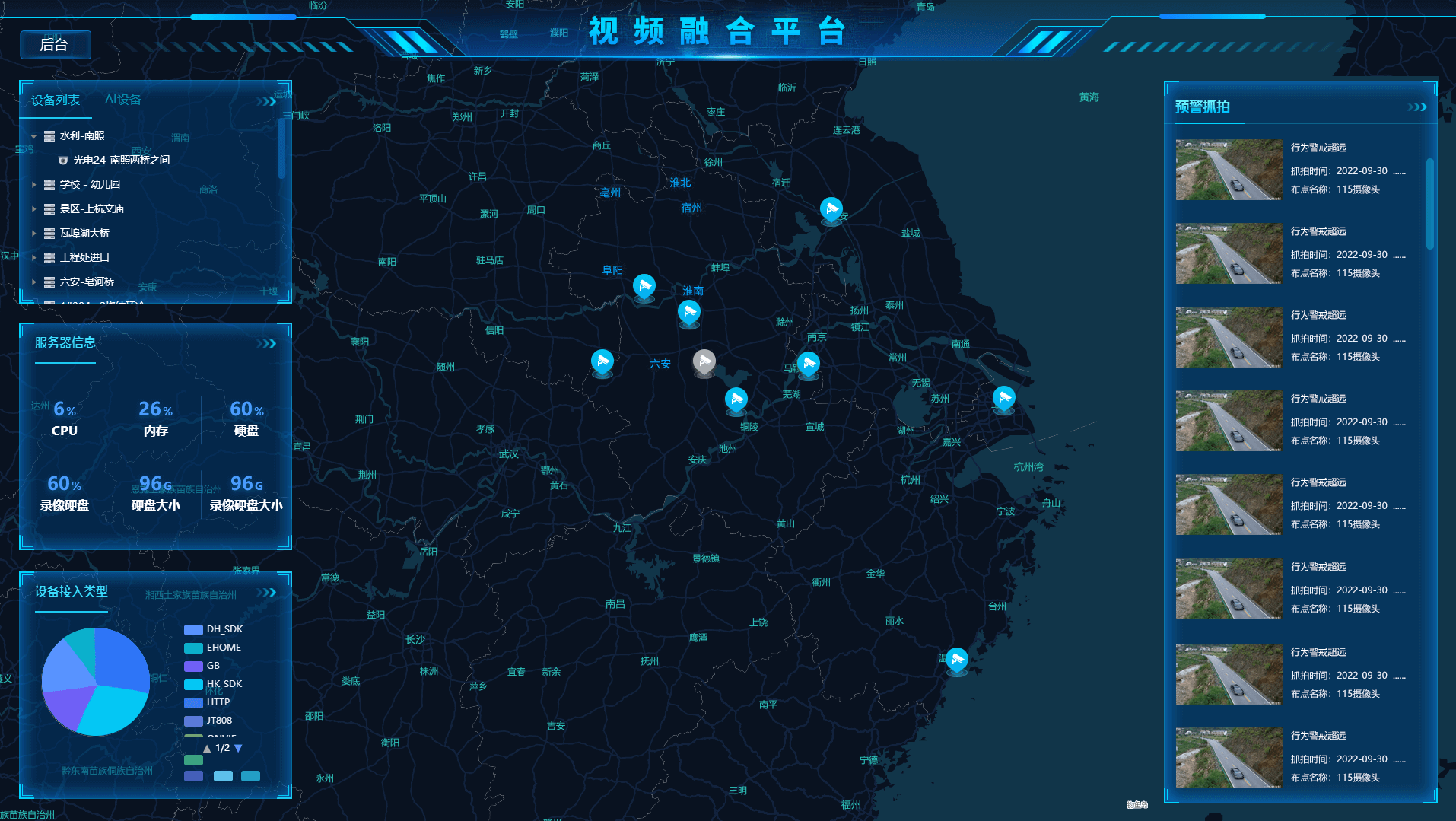Select the camera marker east of 苏州

(x=1003, y=397)
